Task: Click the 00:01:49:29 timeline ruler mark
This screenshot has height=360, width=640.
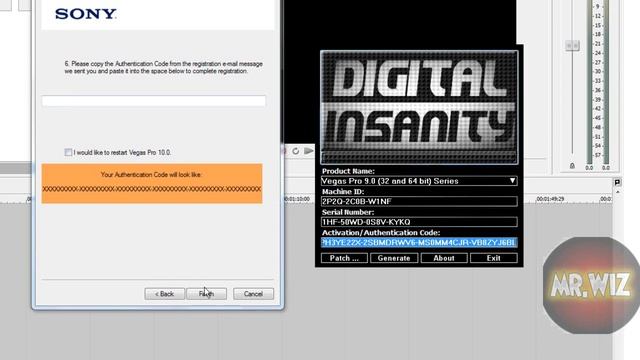Action: point(550,199)
